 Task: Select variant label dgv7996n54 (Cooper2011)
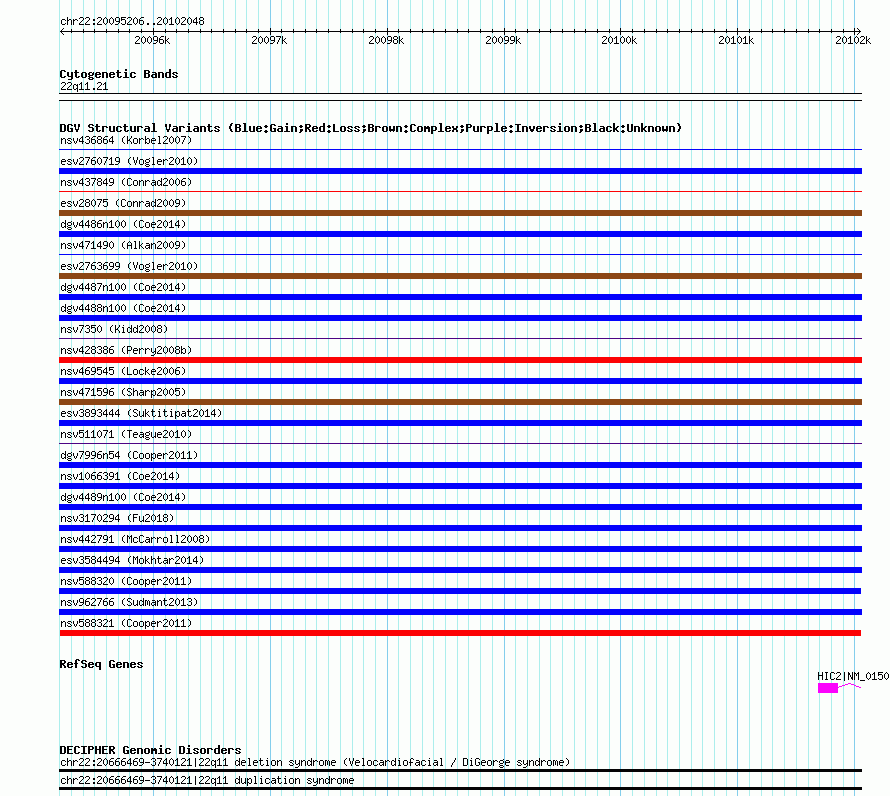129,455
